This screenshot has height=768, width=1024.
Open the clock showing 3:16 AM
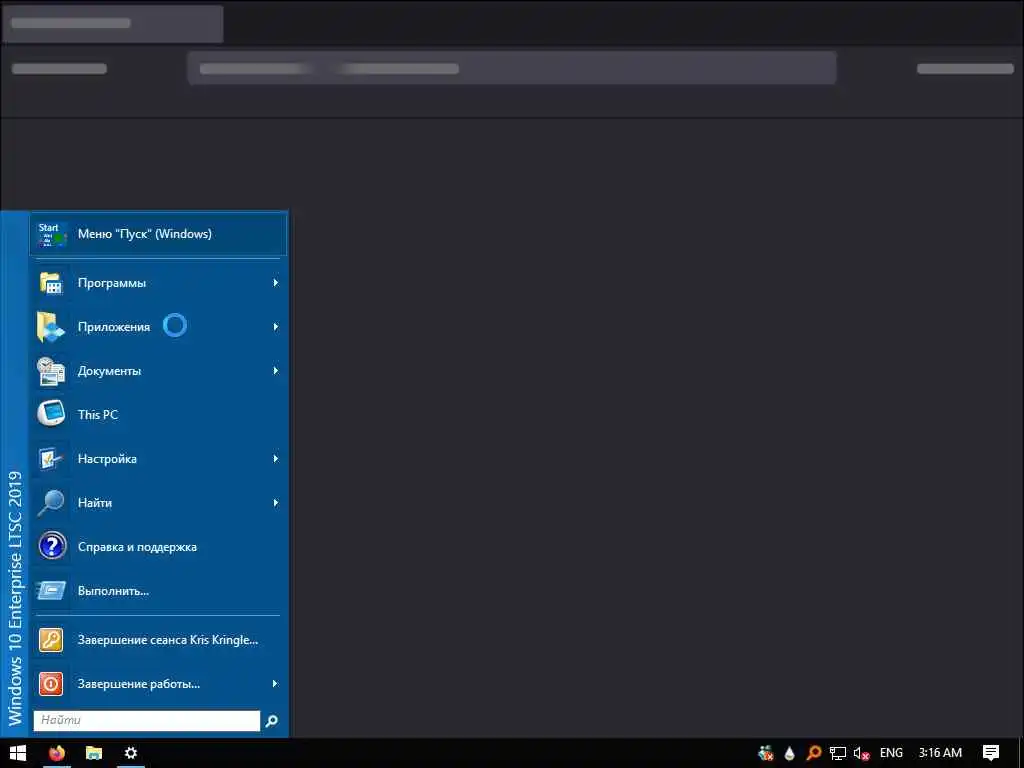click(940, 753)
